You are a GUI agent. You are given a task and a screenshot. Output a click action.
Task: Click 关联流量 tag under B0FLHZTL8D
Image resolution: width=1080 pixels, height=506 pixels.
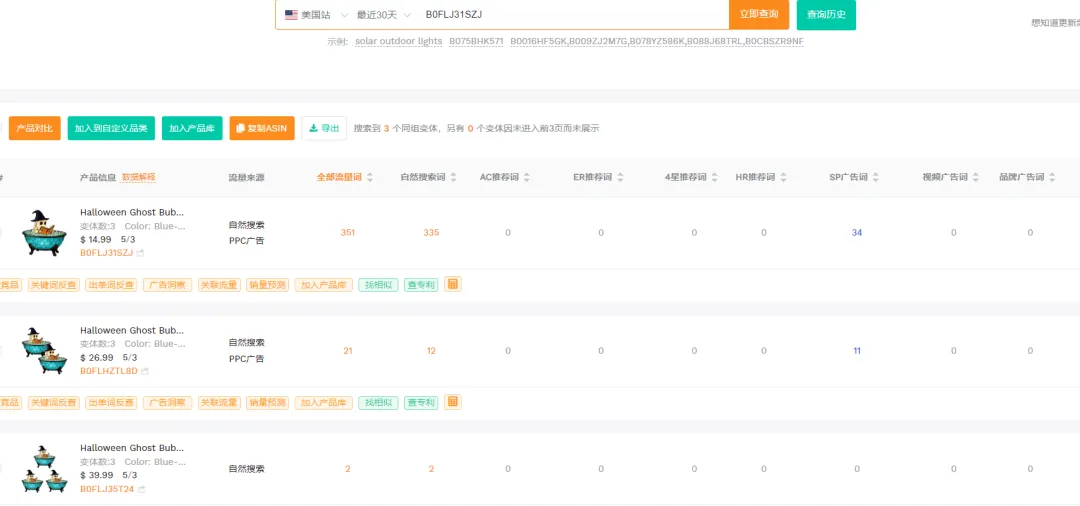coord(219,403)
